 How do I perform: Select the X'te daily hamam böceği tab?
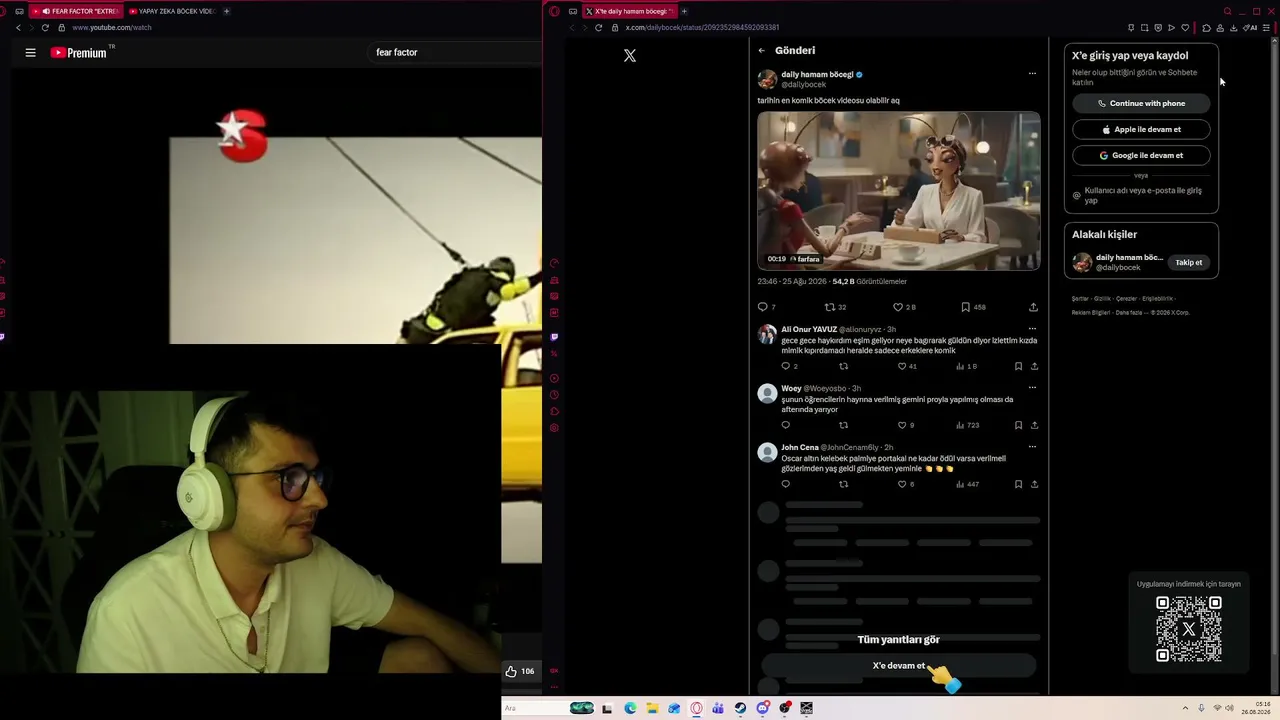point(630,11)
